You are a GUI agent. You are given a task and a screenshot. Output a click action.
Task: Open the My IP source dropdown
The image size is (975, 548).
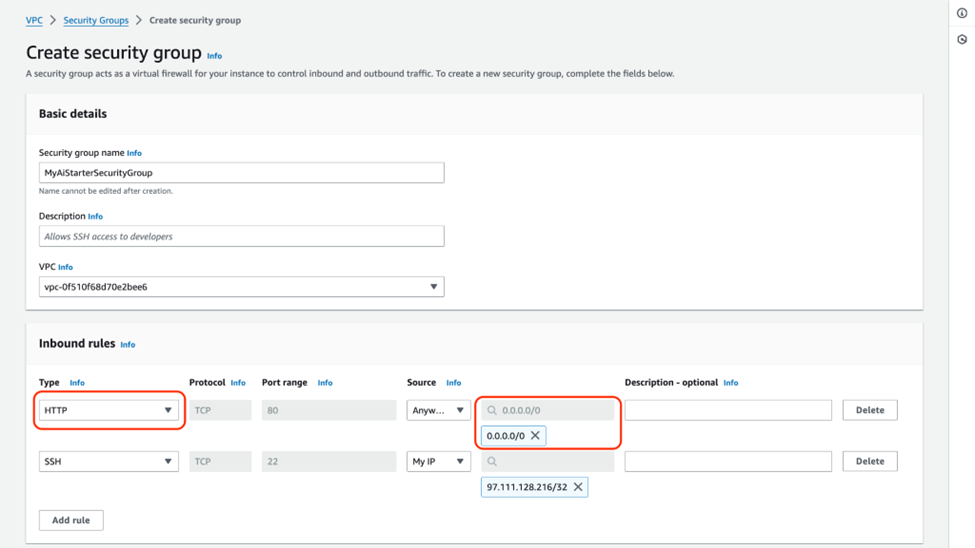438,461
